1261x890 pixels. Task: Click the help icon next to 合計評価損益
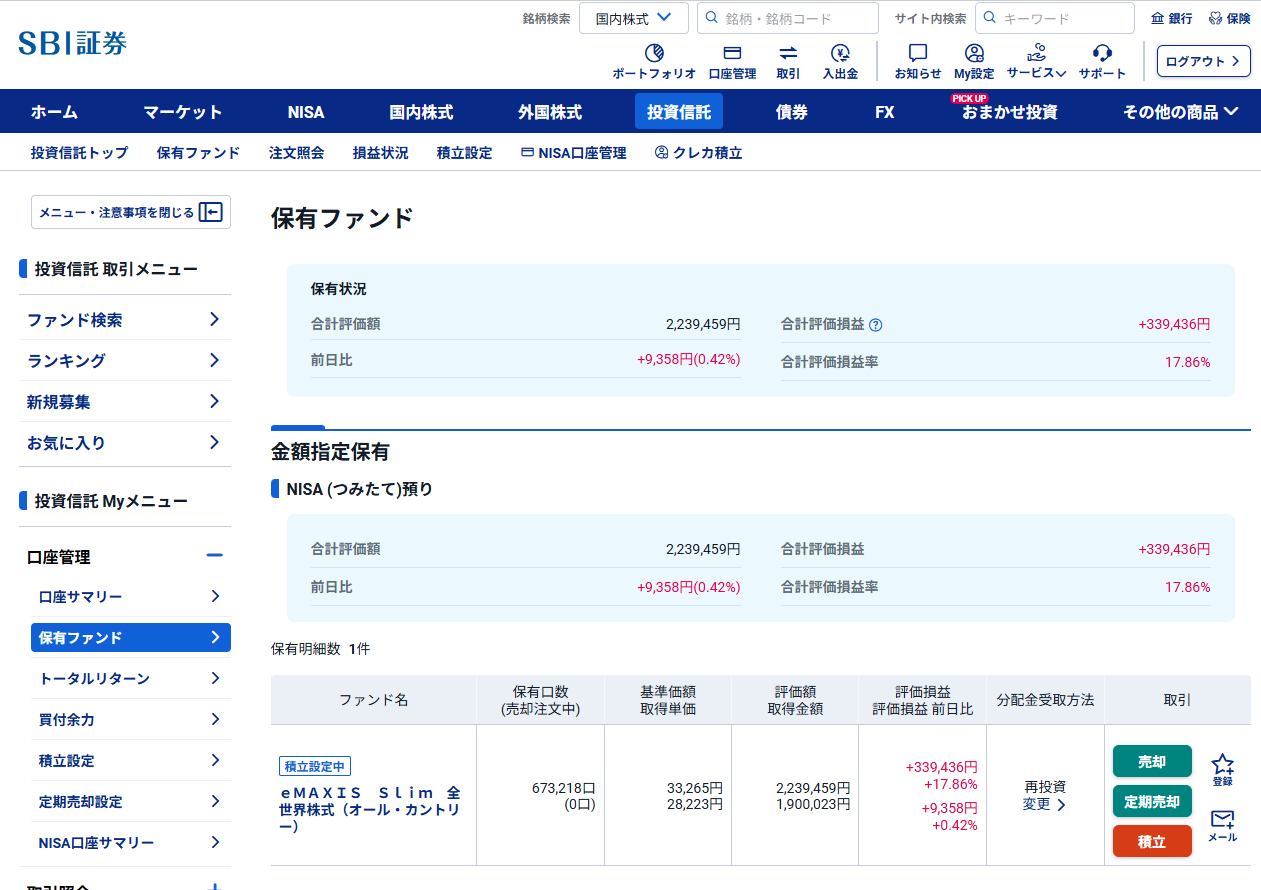pyautogui.click(x=875, y=325)
